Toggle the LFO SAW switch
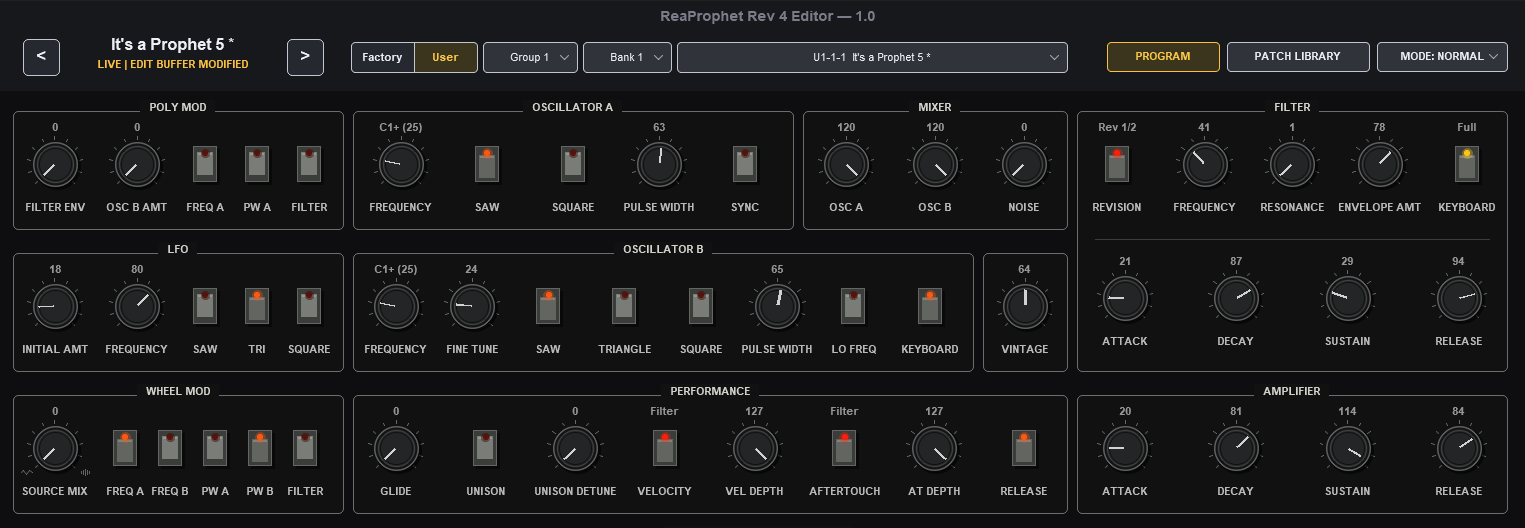The width and height of the screenshot is (1525, 528). click(x=206, y=305)
